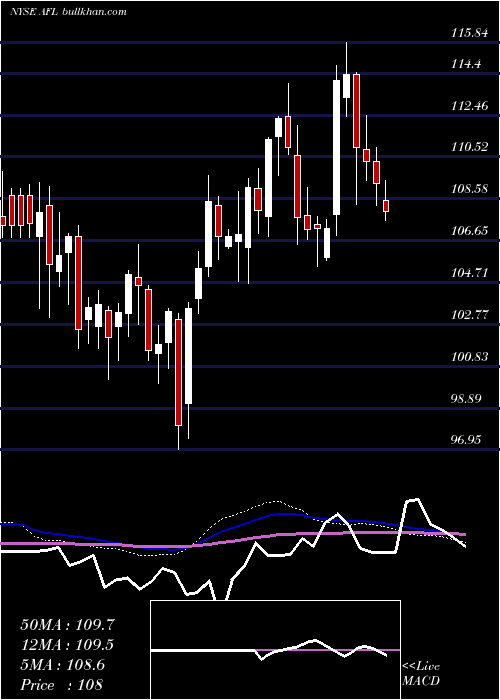Select the 102.77 price level label
This screenshot has height=700, width=500.
coord(470,315)
